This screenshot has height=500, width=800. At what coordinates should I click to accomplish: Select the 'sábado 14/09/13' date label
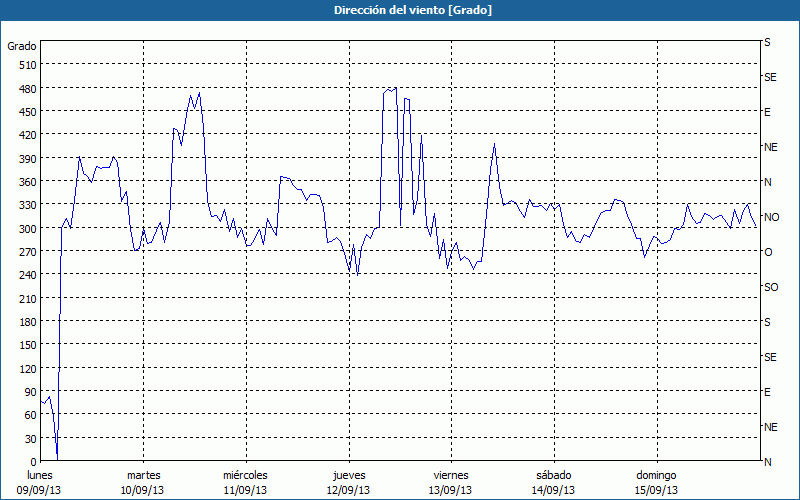tap(553, 482)
